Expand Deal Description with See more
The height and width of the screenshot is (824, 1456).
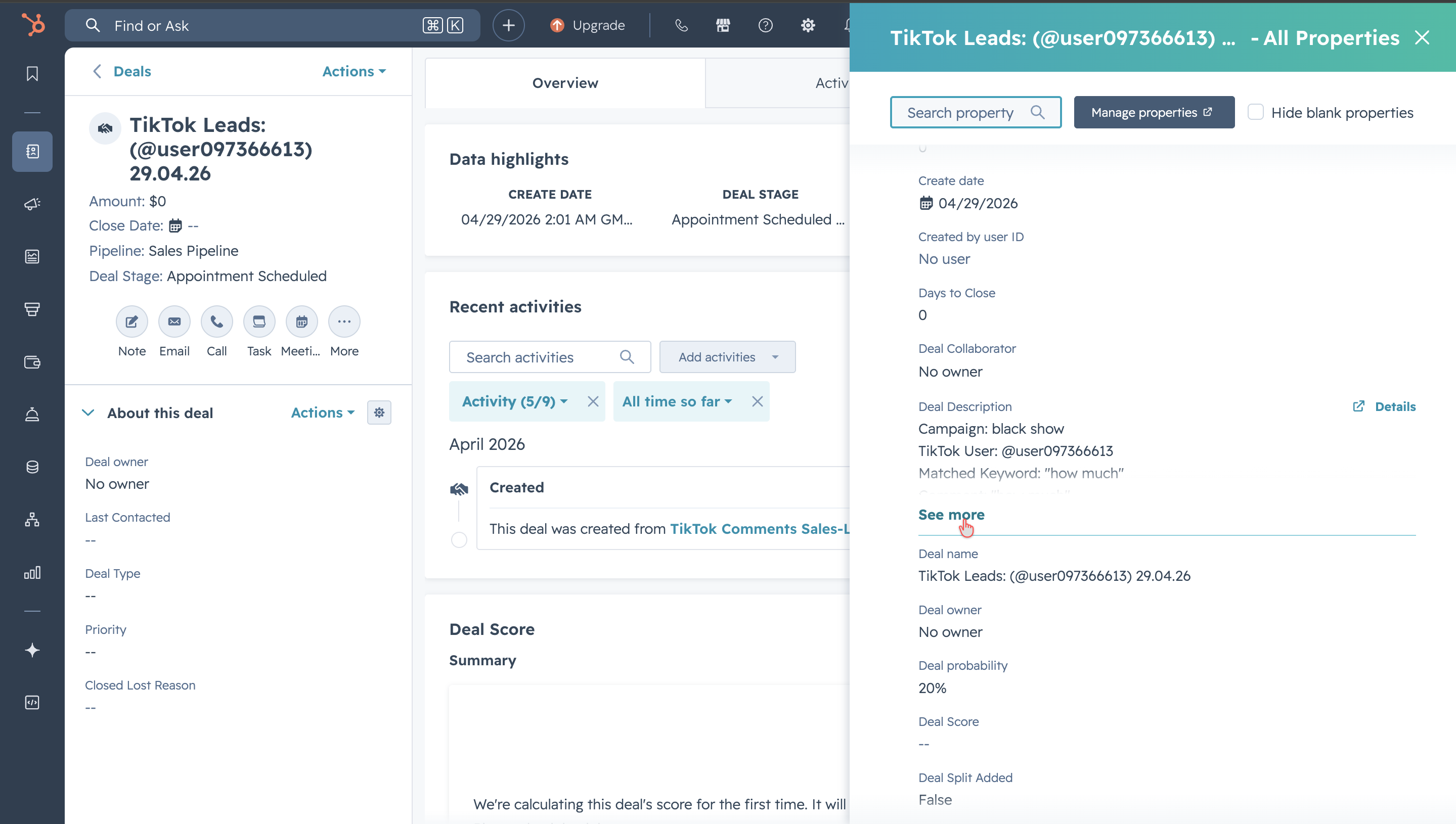coord(951,515)
